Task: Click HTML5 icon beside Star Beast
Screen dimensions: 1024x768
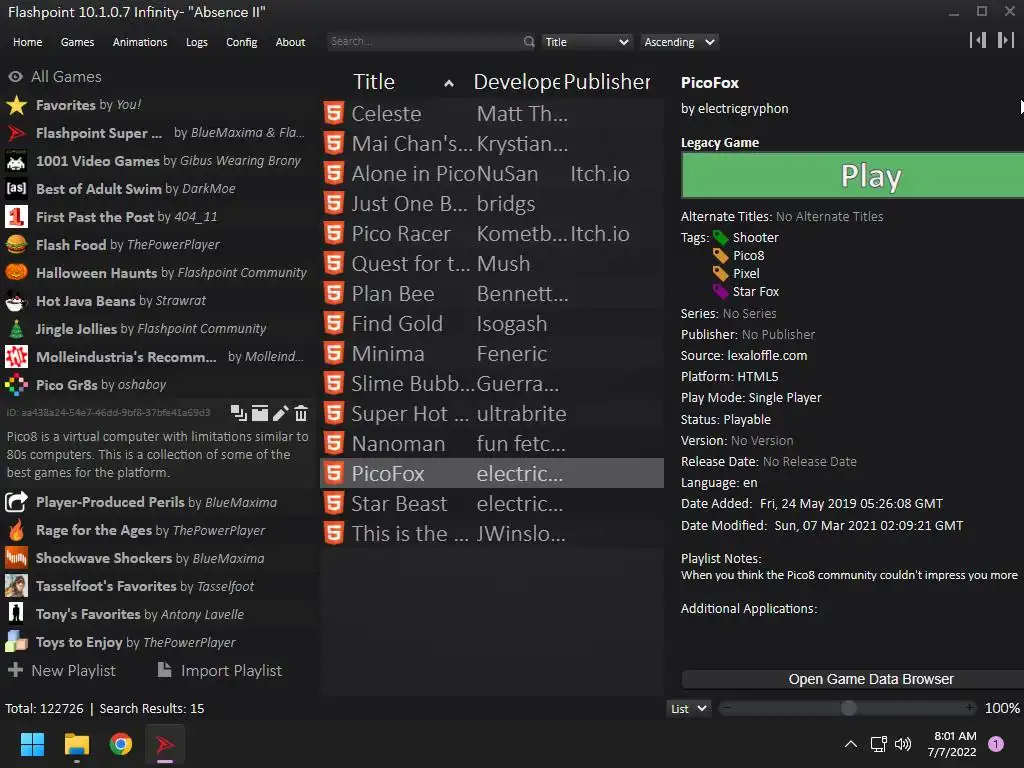Action: 334,504
